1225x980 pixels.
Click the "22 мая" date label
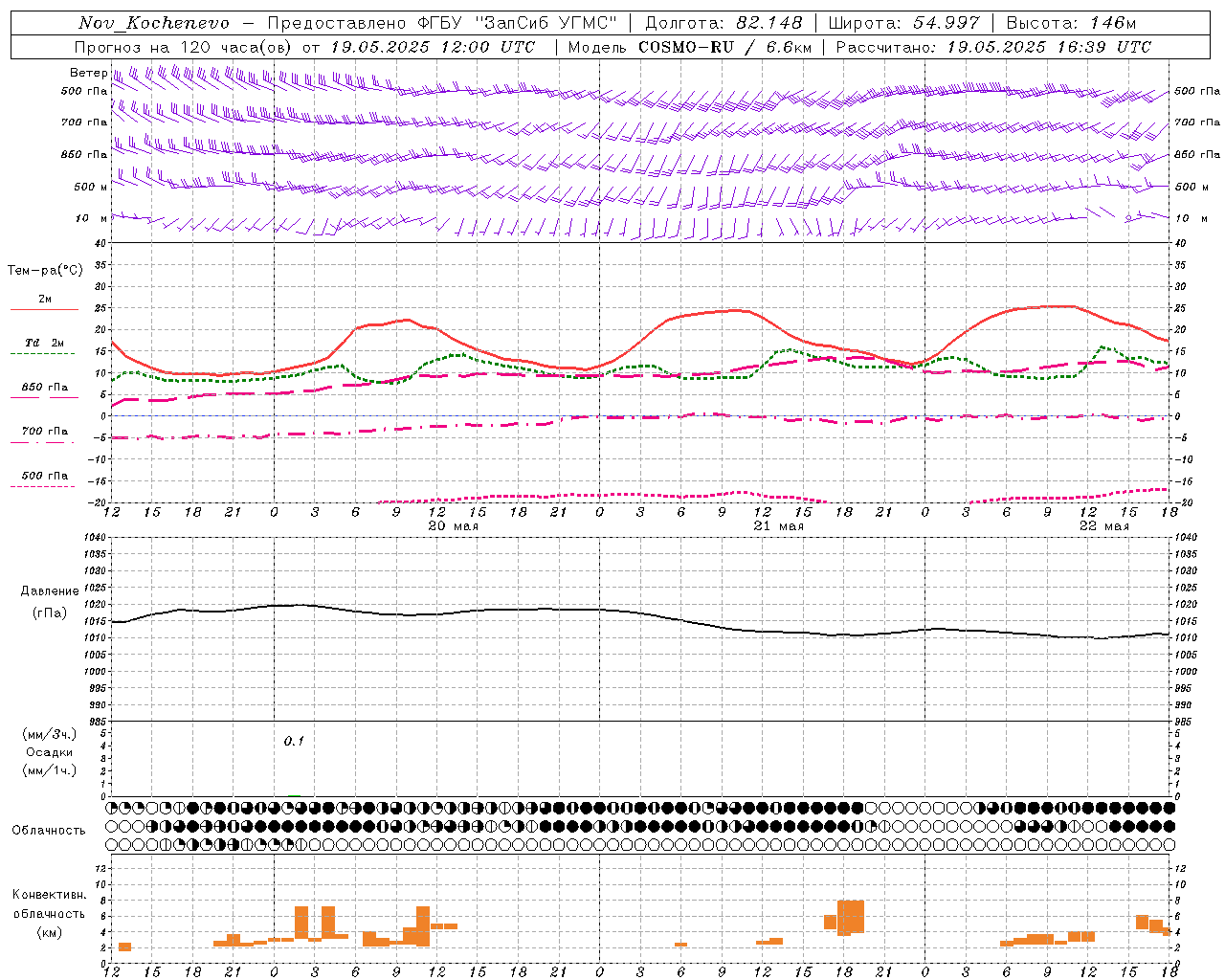tap(1104, 525)
